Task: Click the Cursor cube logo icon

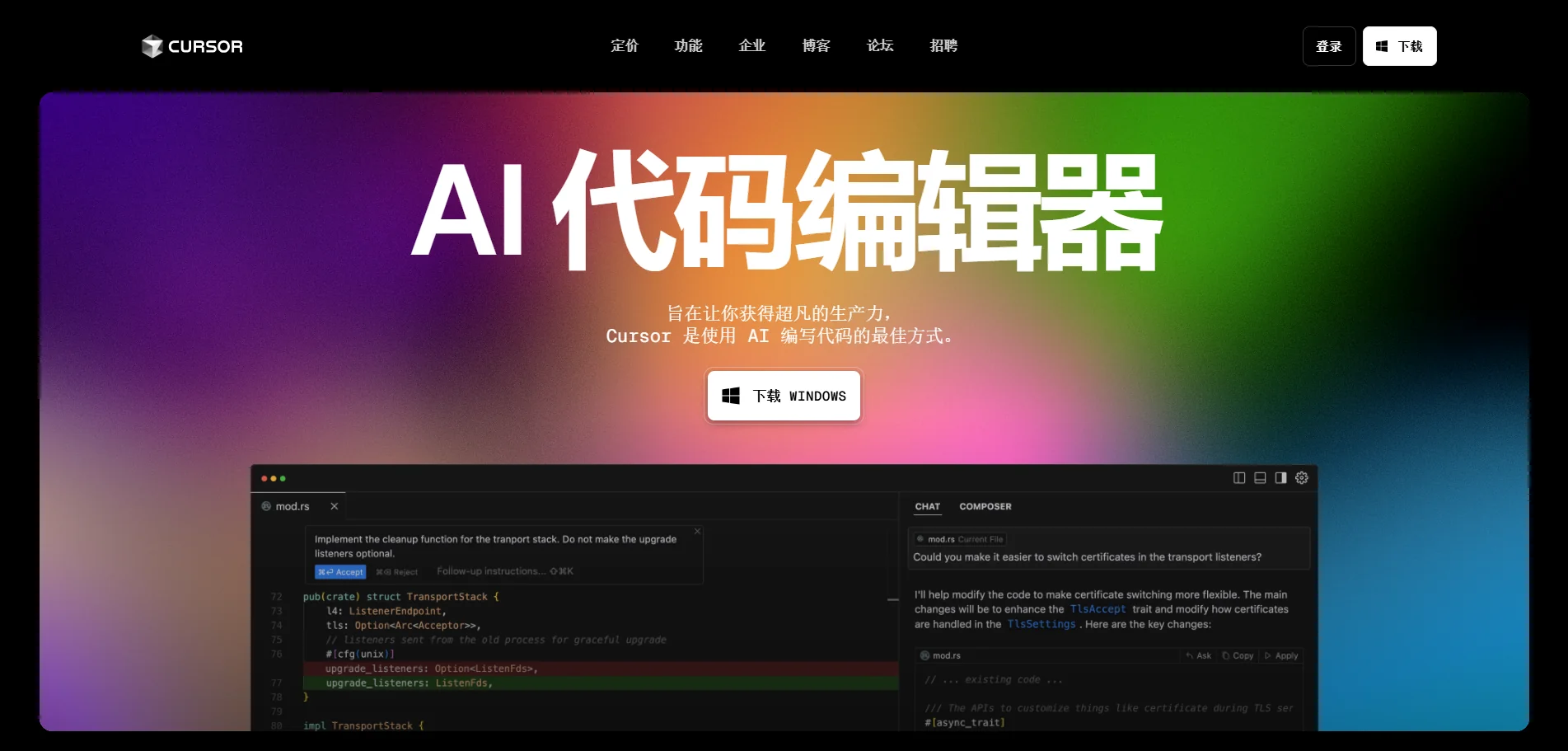Action: 152,46
